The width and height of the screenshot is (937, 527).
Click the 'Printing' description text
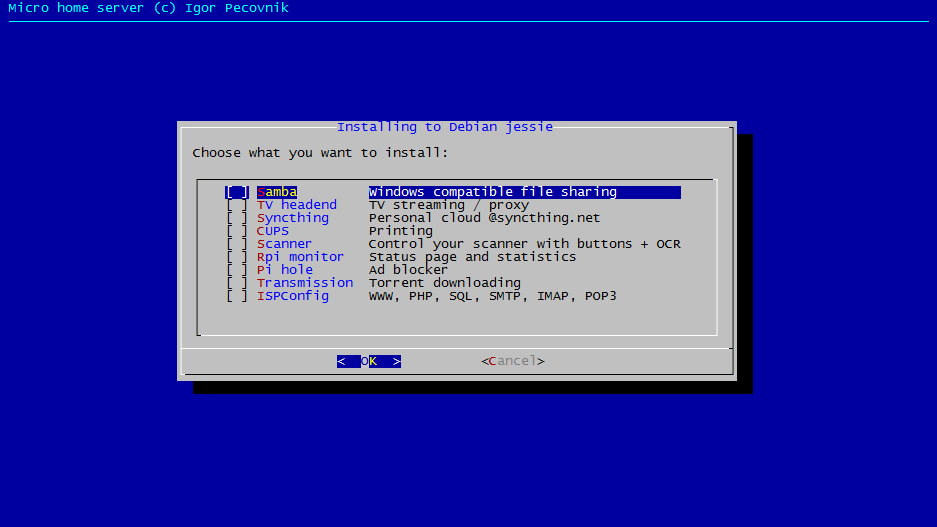point(401,231)
